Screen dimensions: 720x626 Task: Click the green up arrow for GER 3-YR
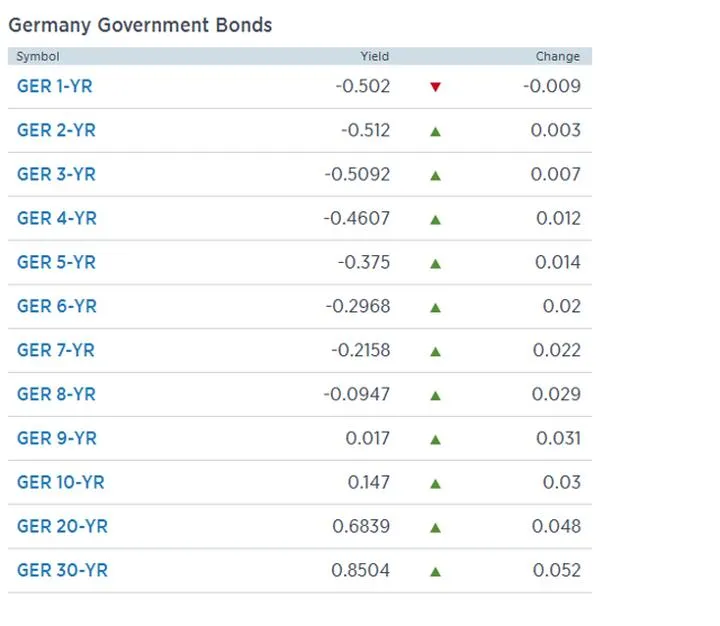[x=435, y=175]
